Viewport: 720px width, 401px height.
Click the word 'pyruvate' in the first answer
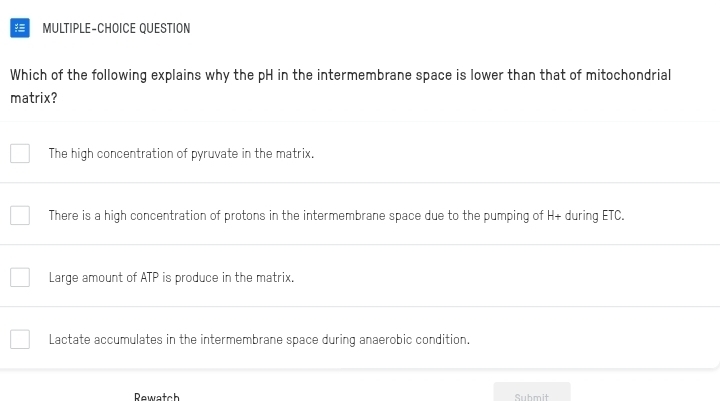(x=214, y=154)
